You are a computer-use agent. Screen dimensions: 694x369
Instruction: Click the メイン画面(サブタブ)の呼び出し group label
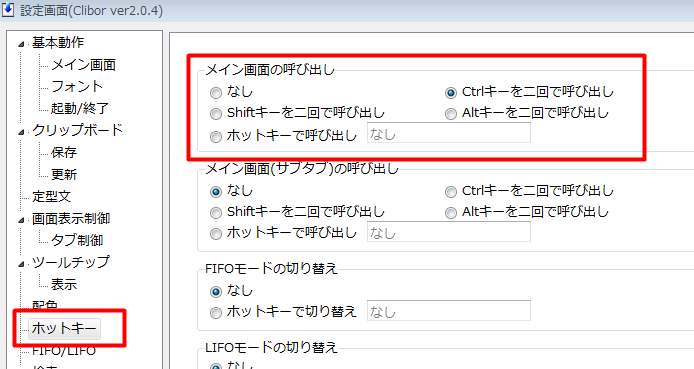pos(302,169)
